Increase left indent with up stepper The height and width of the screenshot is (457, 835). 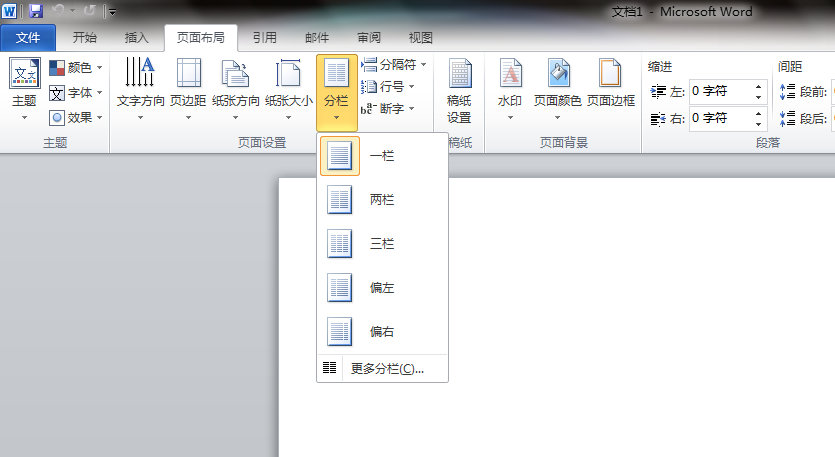pos(758,86)
